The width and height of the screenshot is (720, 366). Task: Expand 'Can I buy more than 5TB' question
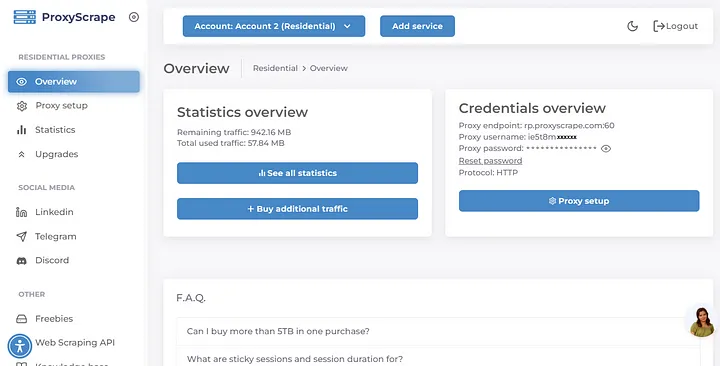click(x=438, y=331)
